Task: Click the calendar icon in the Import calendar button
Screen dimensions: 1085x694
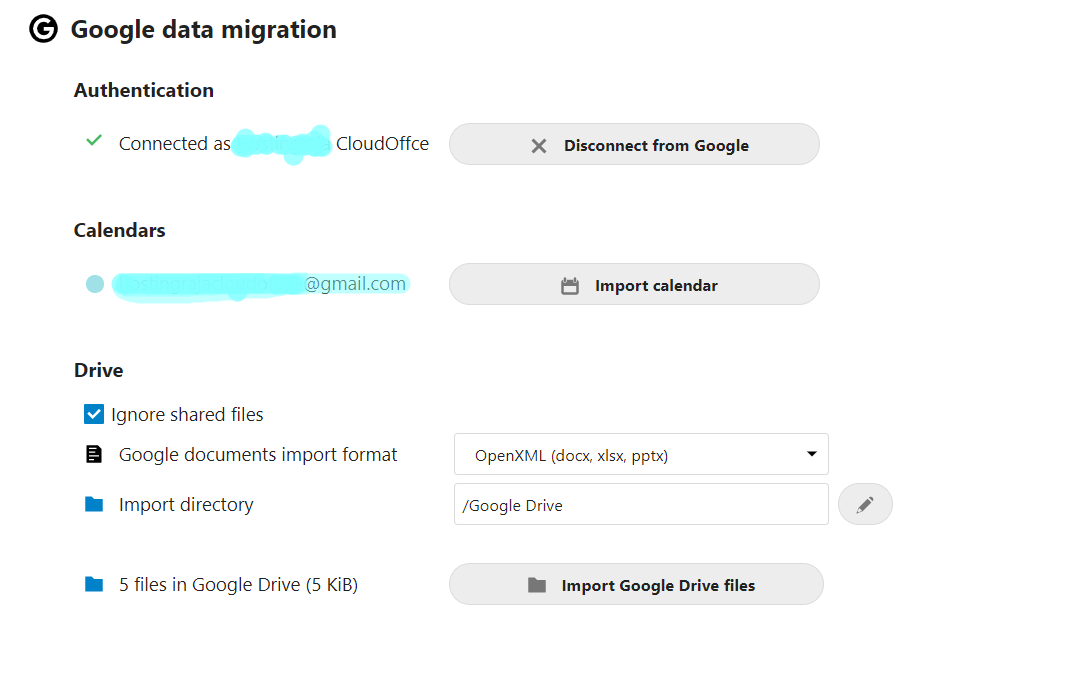Action: [569, 286]
